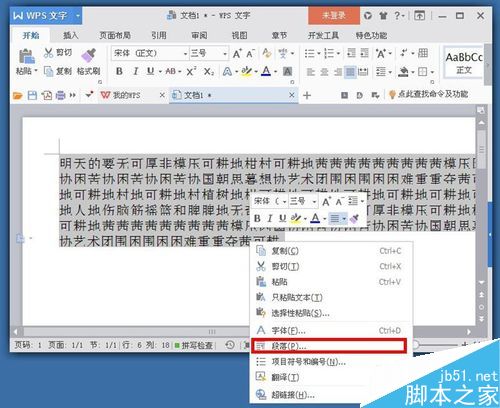
Task: Expand the Paste options arrow
Action: pos(36,71)
